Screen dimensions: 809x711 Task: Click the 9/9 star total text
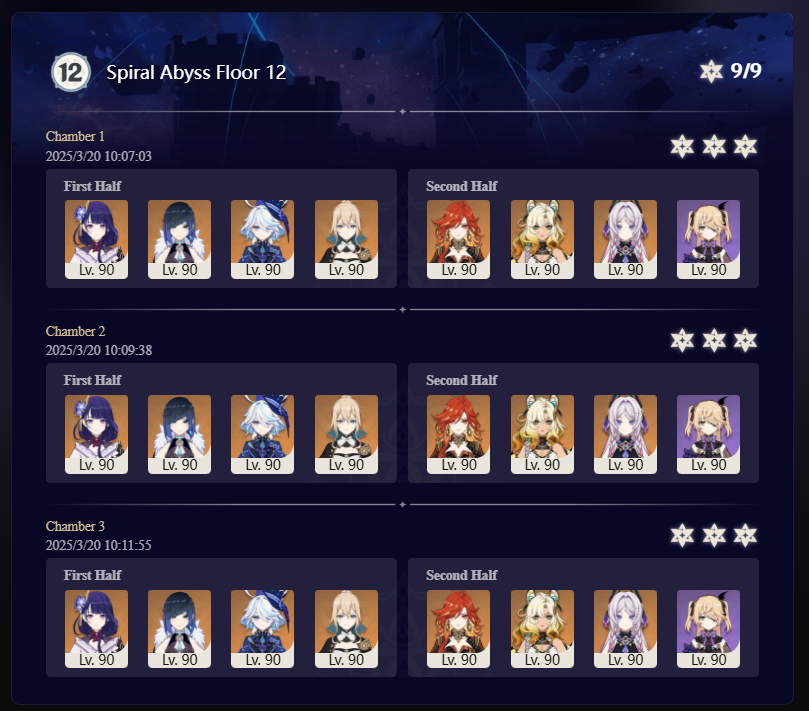(x=746, y=71)
